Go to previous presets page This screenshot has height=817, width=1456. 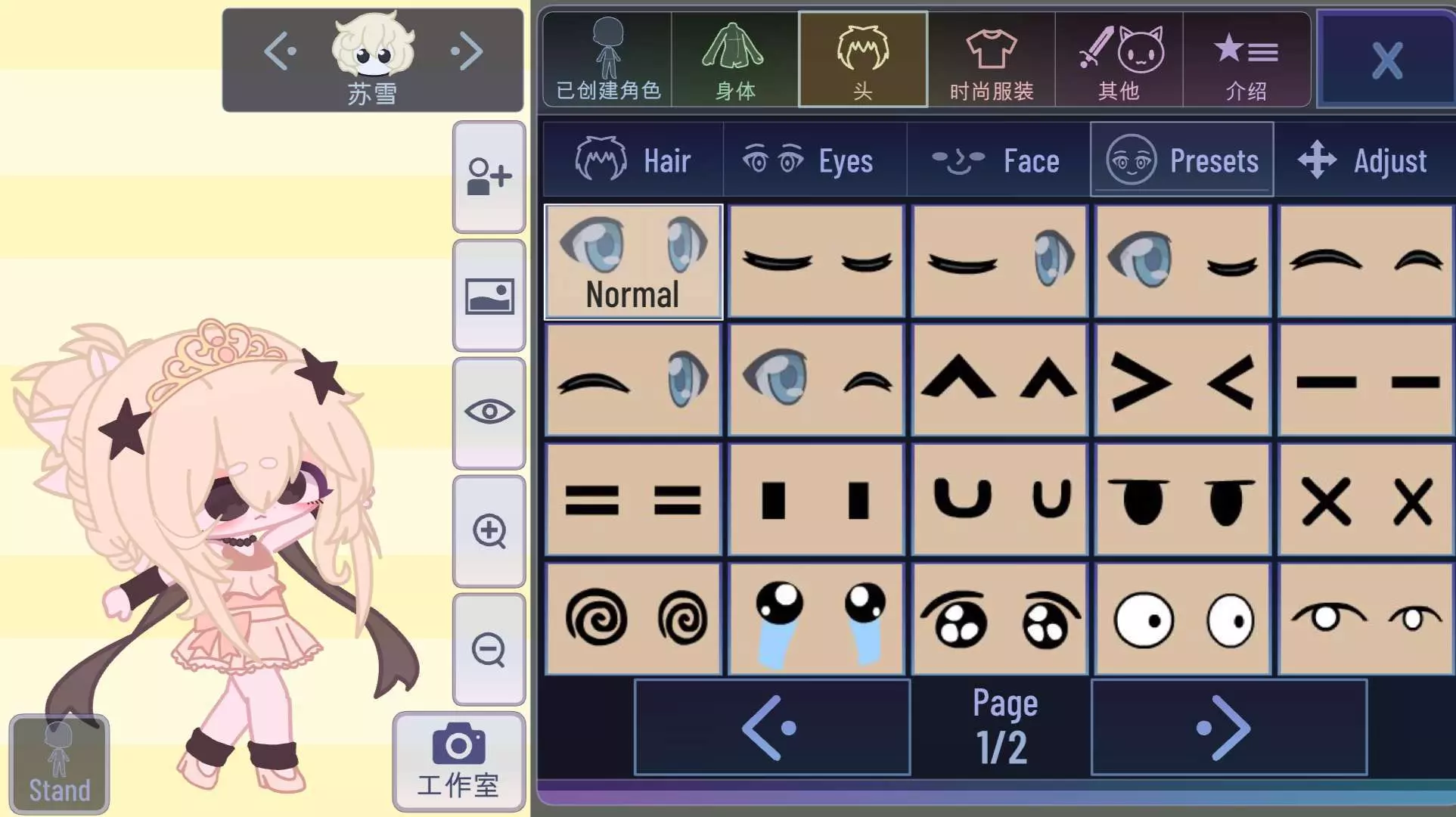pos(771,728)
